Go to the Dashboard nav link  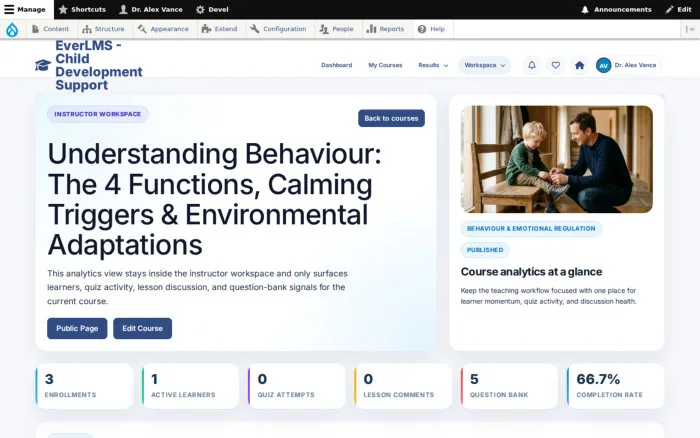click(337, 65)
